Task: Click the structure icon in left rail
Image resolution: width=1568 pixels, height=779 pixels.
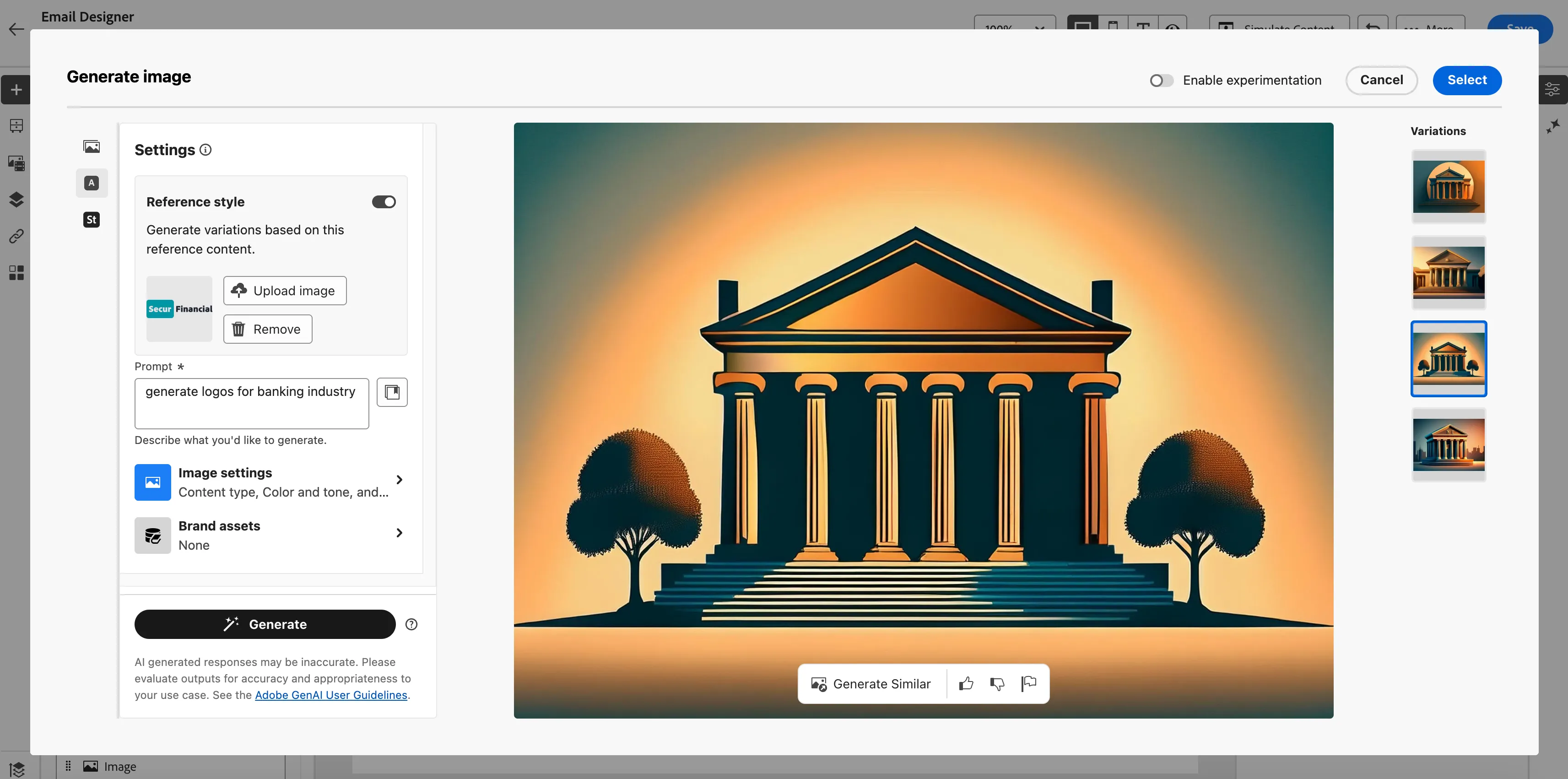Action: [x=16, y=126]
